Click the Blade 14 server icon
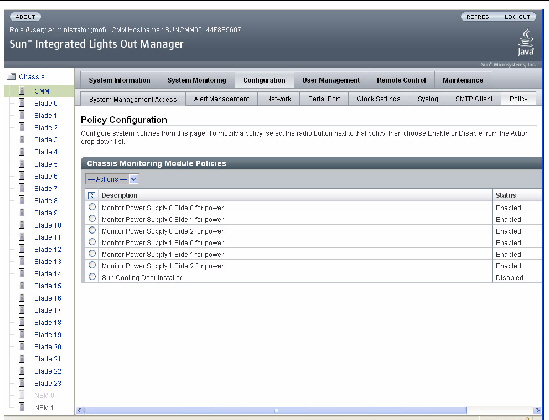 click(x=22, y=273)
